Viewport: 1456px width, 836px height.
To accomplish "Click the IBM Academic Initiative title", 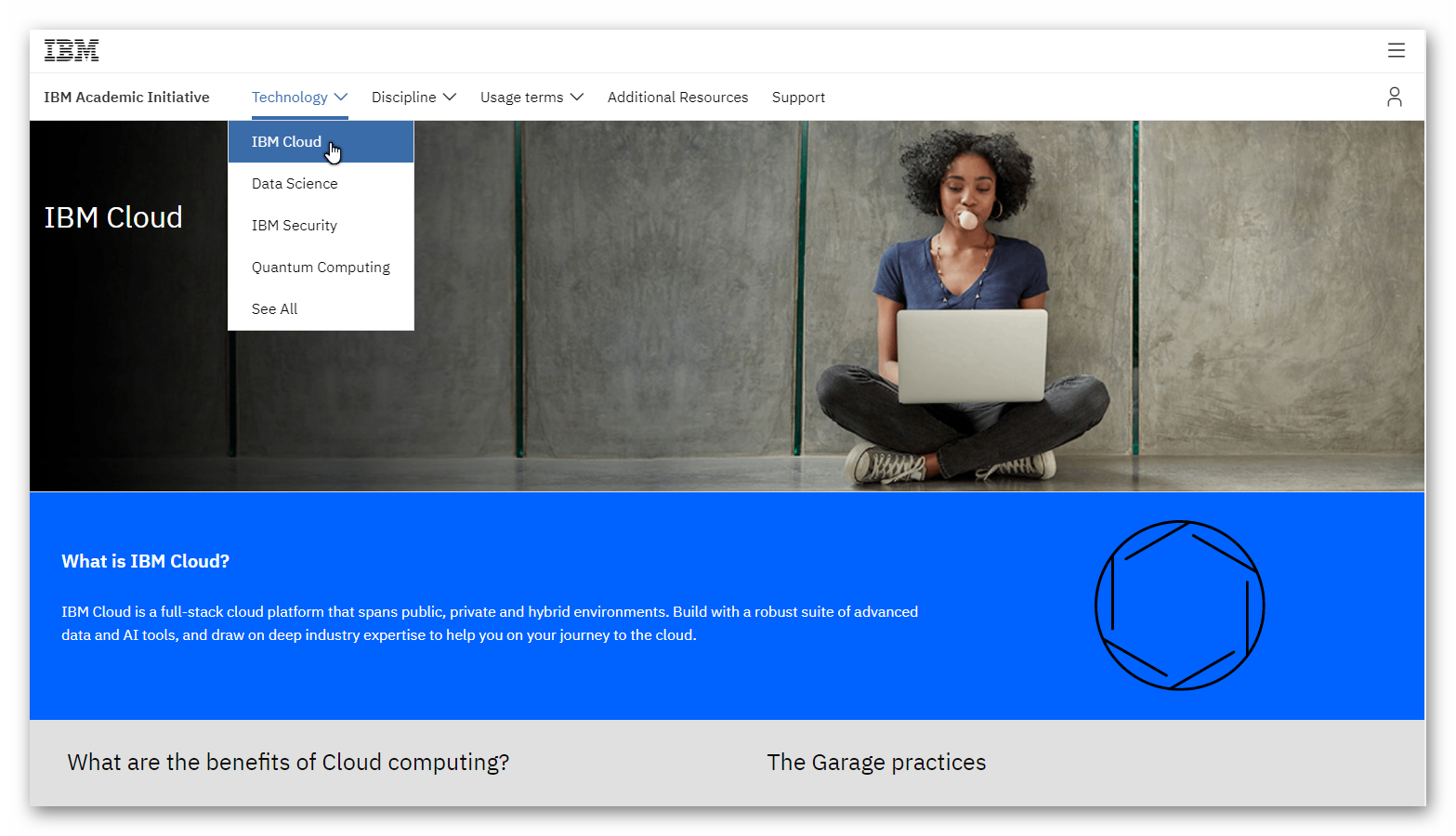I will [x=126, y=97].
